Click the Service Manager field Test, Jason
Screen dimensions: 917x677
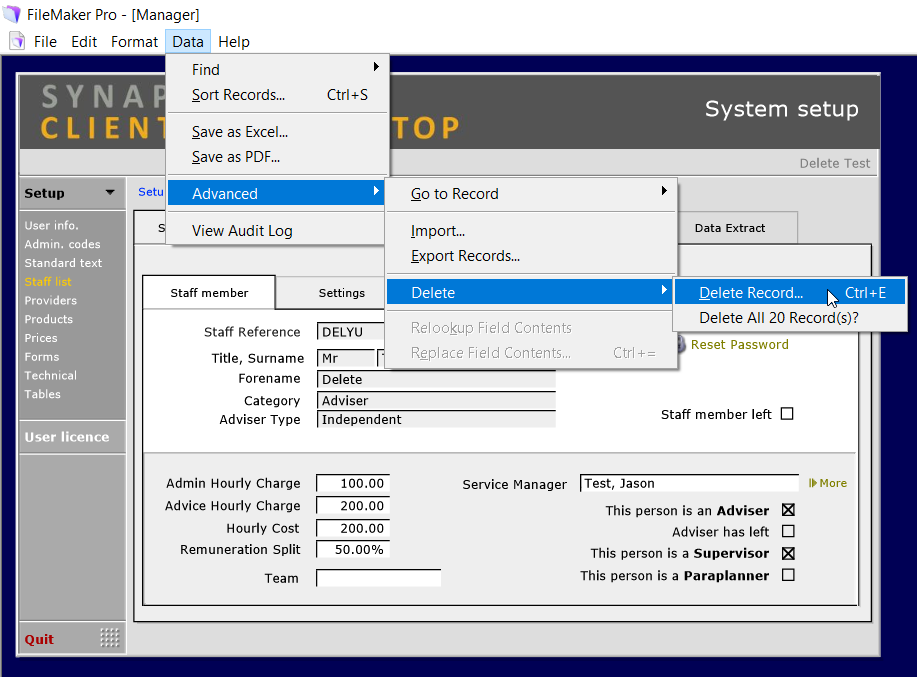(690, 483)
